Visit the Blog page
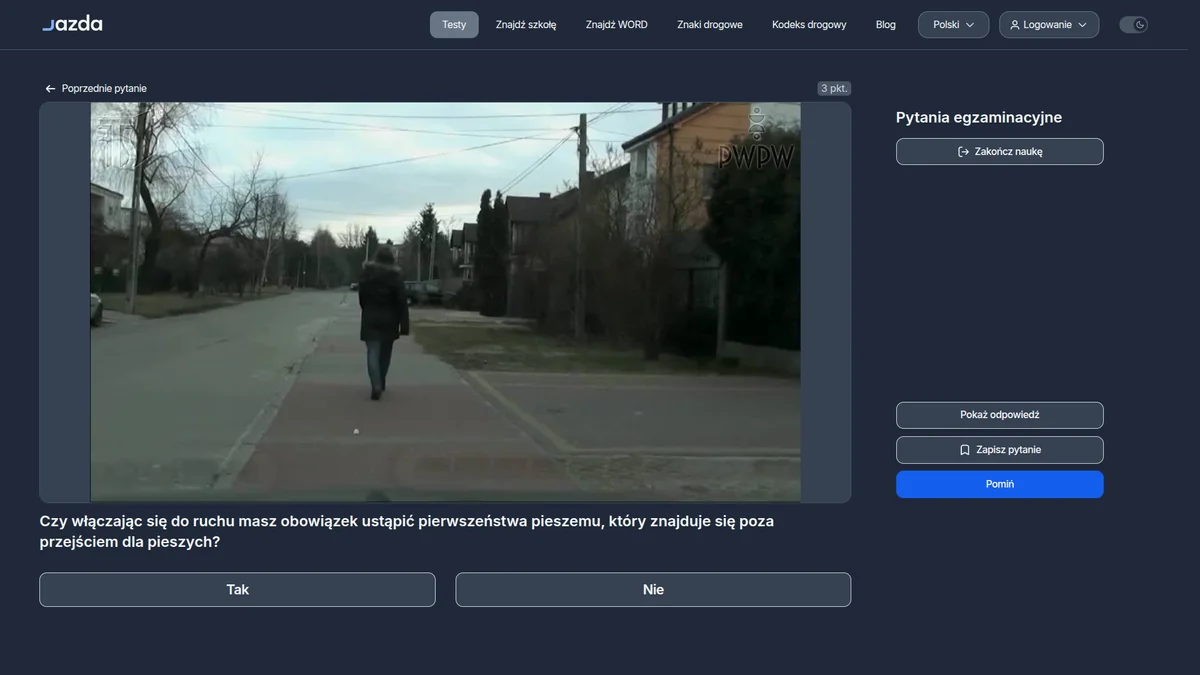 886,25
